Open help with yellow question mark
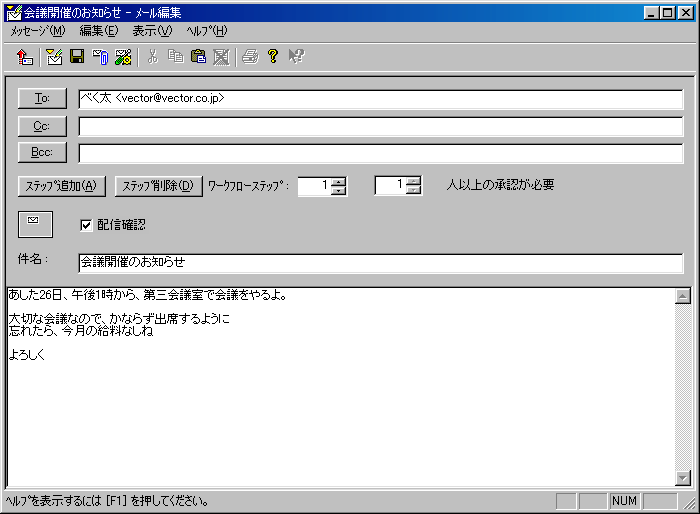 point(273,56)
